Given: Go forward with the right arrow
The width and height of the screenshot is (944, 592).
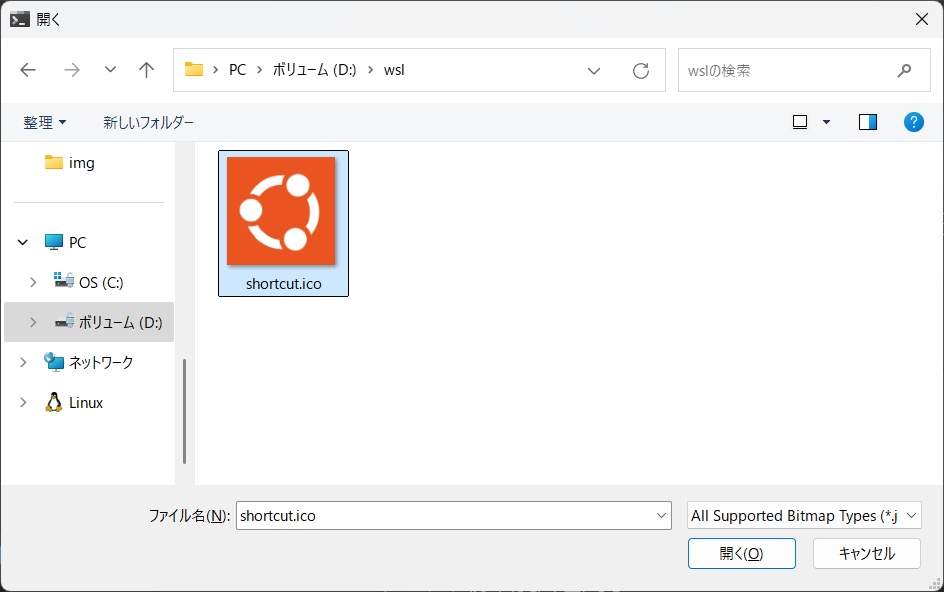Looking at the screenshot, I should 72,70.
